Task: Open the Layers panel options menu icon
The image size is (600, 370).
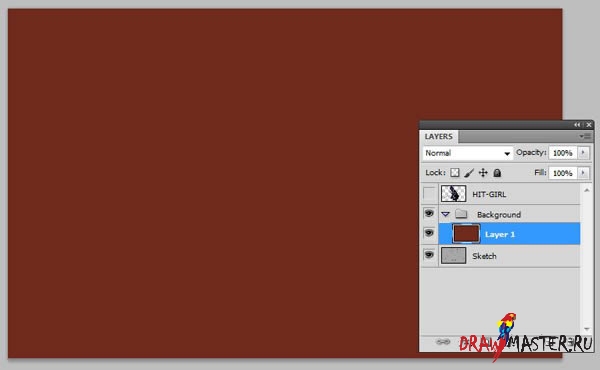Action: point(585,136)
